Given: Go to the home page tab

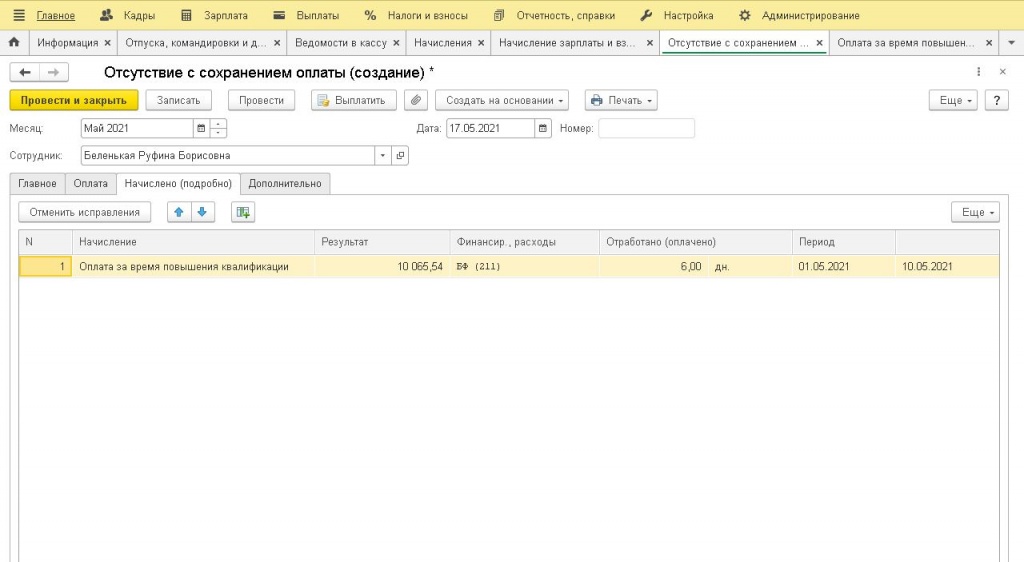Looking at the screenshot, I should coord(14,43).
